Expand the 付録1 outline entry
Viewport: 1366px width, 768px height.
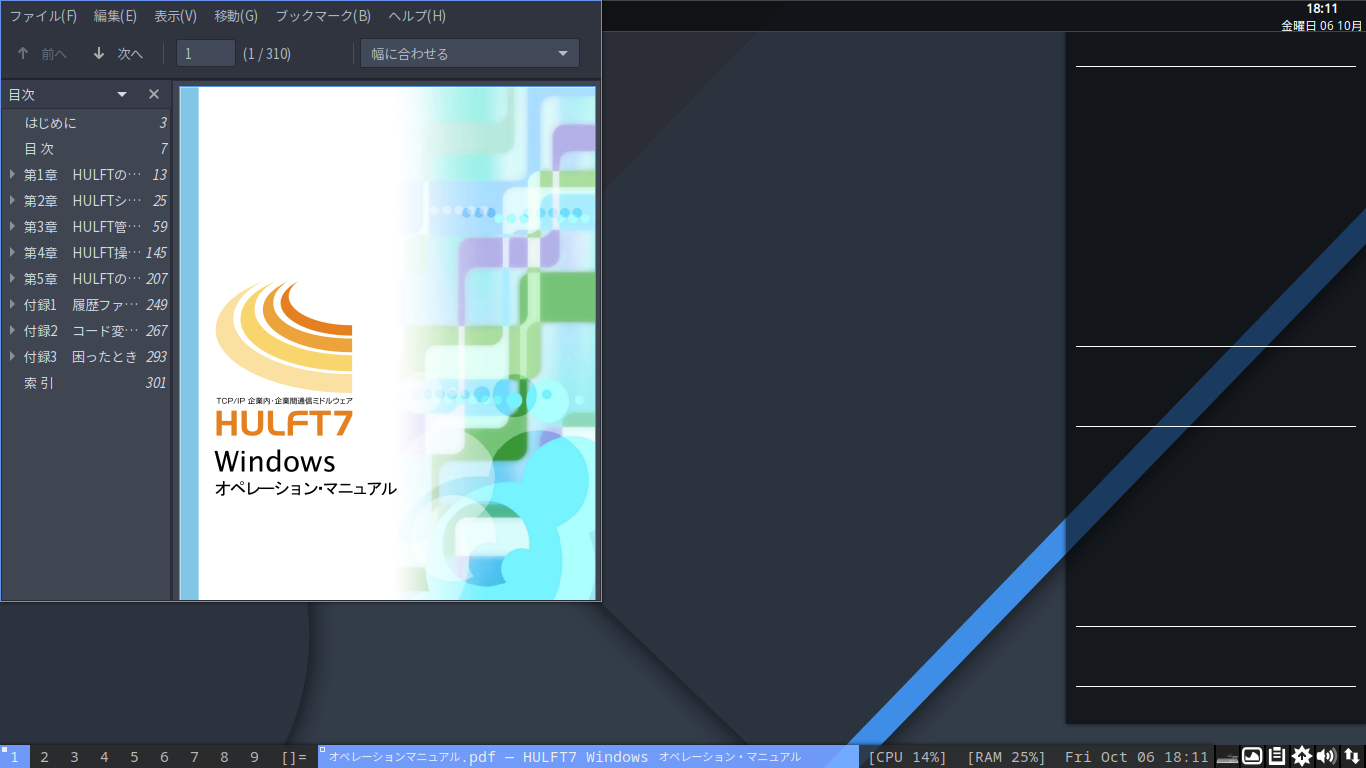[12, 304]
